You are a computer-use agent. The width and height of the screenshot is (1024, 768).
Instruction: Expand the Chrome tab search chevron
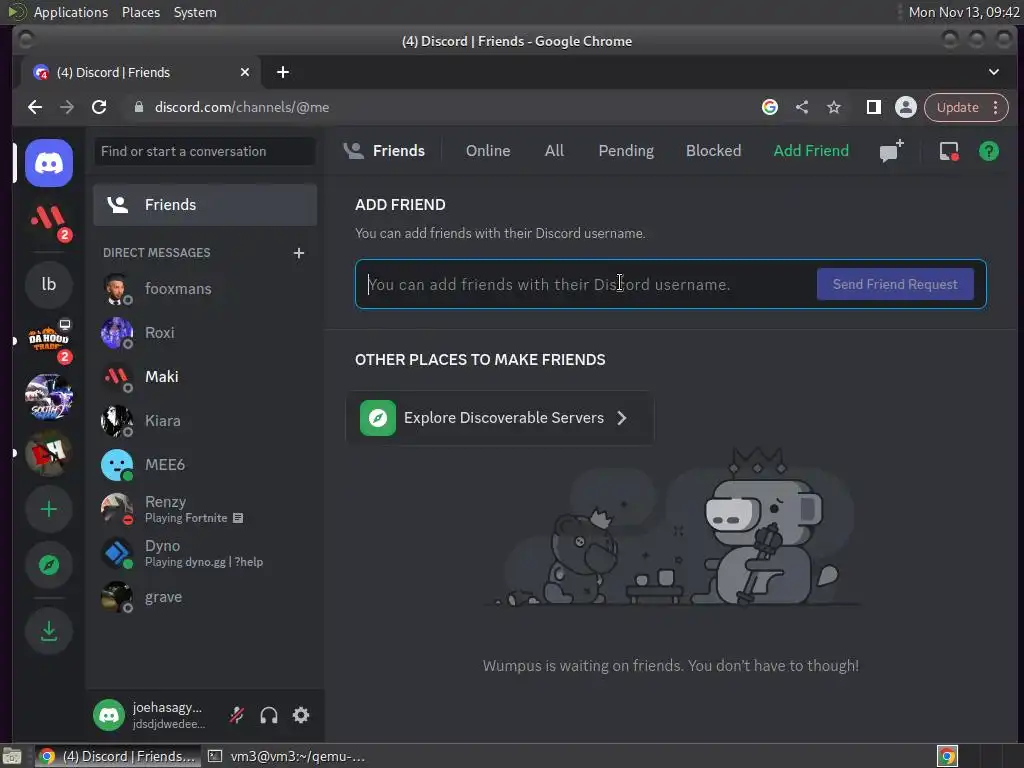coord(993,72)
